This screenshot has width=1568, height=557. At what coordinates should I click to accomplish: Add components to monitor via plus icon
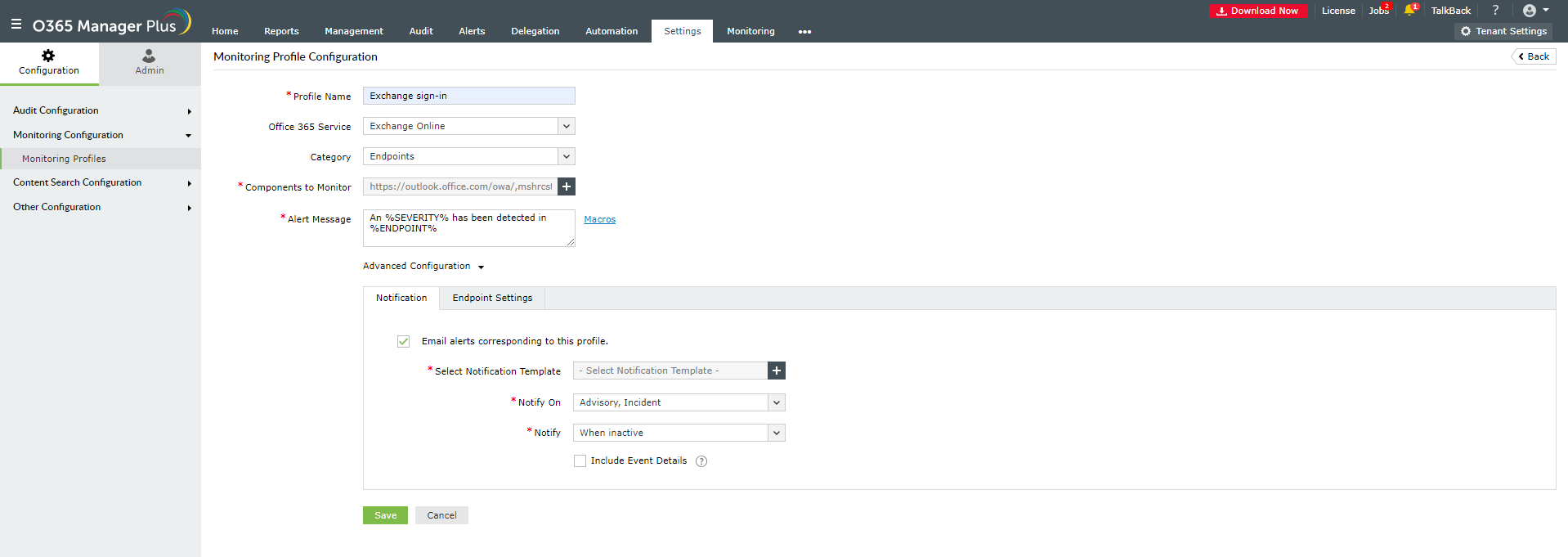point(567,186)
